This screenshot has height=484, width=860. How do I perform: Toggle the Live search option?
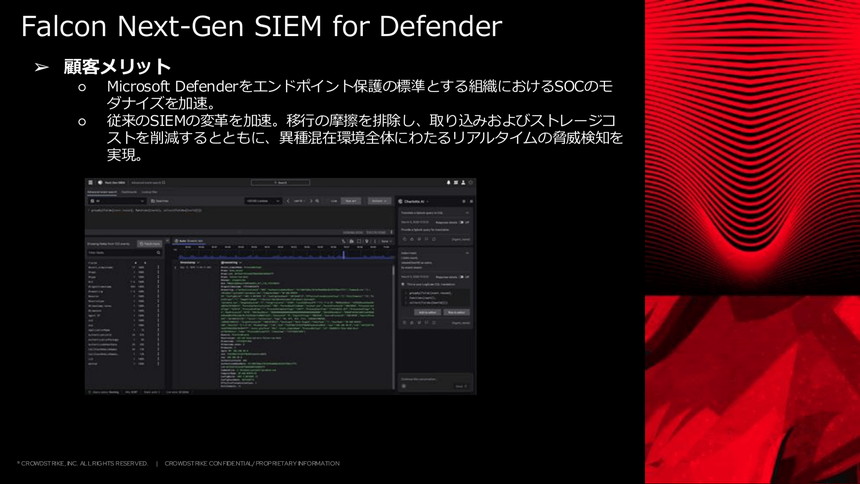click(334, 201)
